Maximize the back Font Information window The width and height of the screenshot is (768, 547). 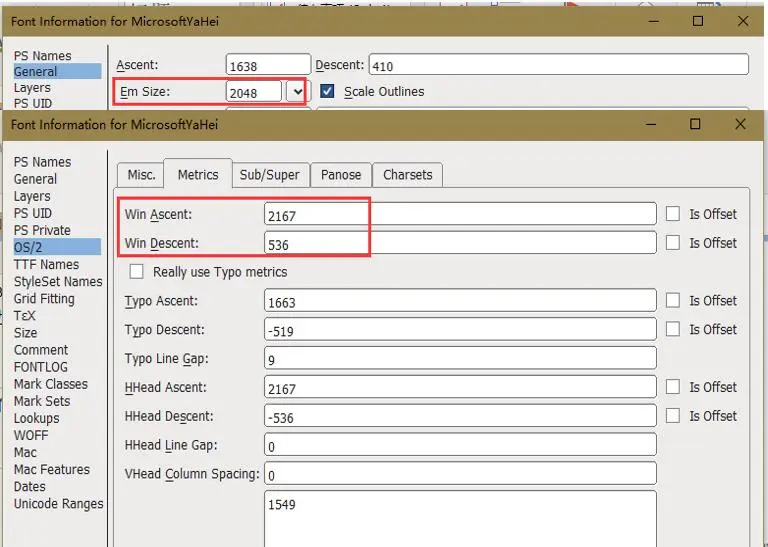pos(697,21)
